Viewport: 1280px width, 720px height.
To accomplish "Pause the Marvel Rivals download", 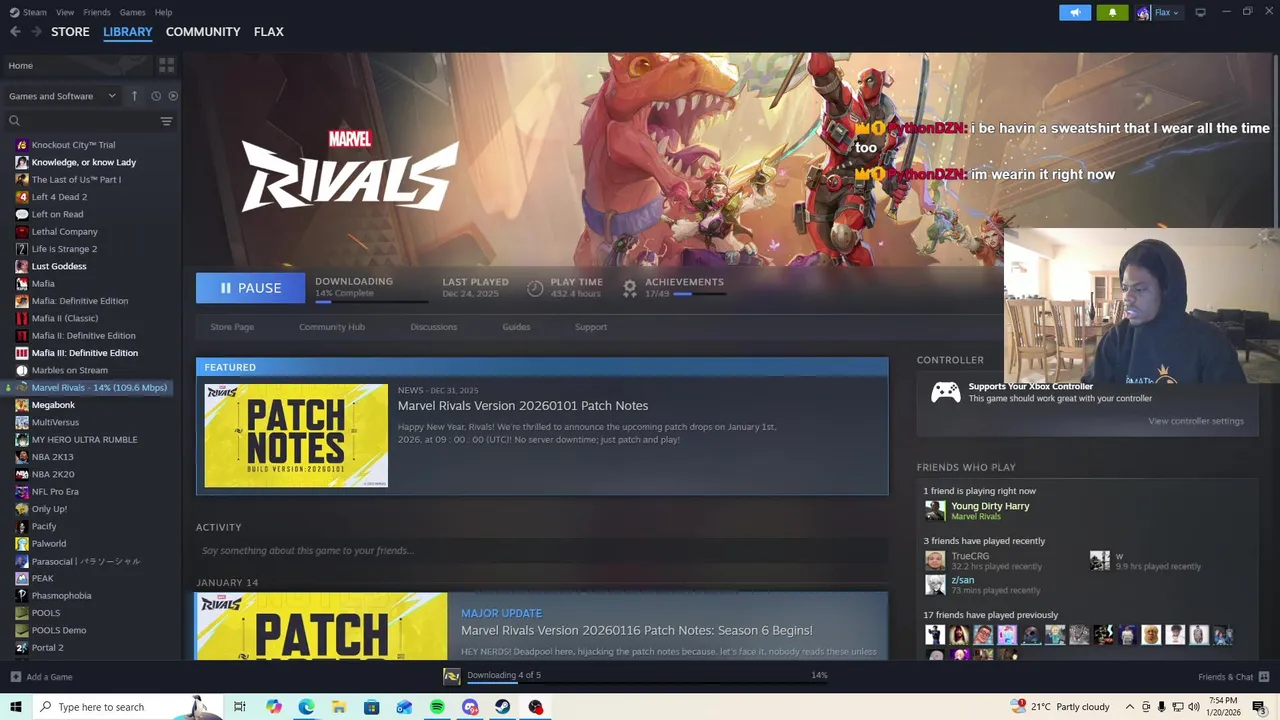I will click(250, 288).
